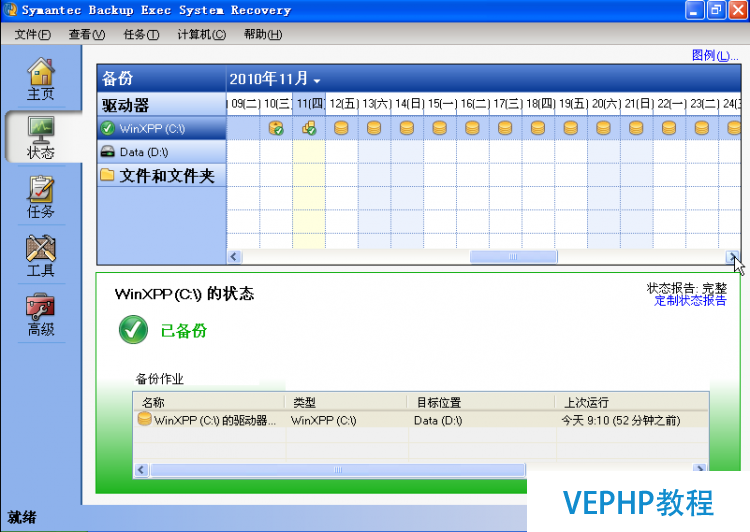
Task: Click the backup job icon in the 名称 column
Action: pyautogui.click(x=144, y=419)
